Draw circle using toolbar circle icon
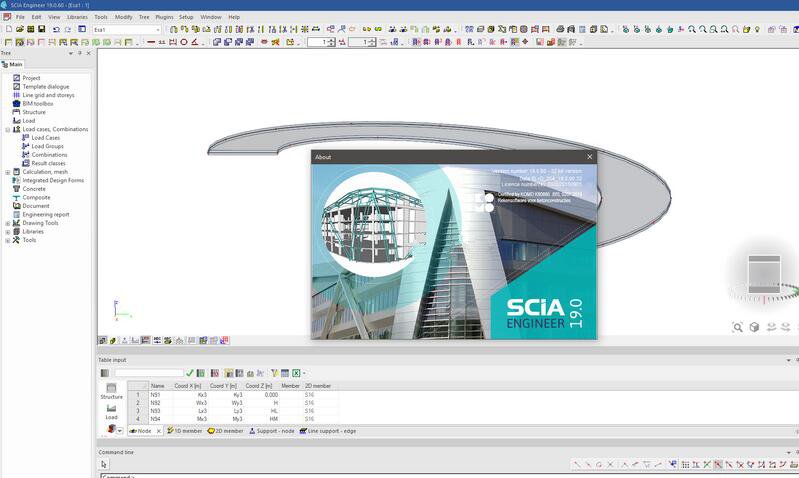This screenshot has height=478, width=799. [x=184, y=42]
